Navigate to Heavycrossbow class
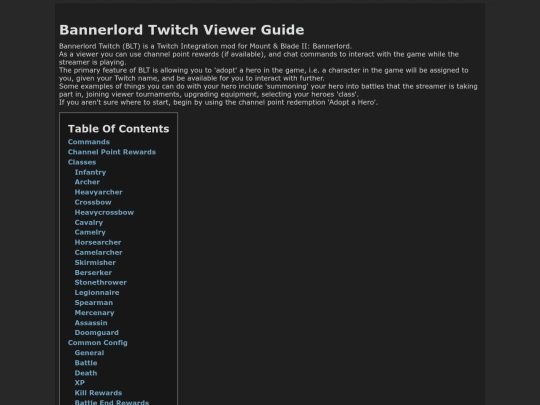 pyautogui.click(x=104, y=212)
